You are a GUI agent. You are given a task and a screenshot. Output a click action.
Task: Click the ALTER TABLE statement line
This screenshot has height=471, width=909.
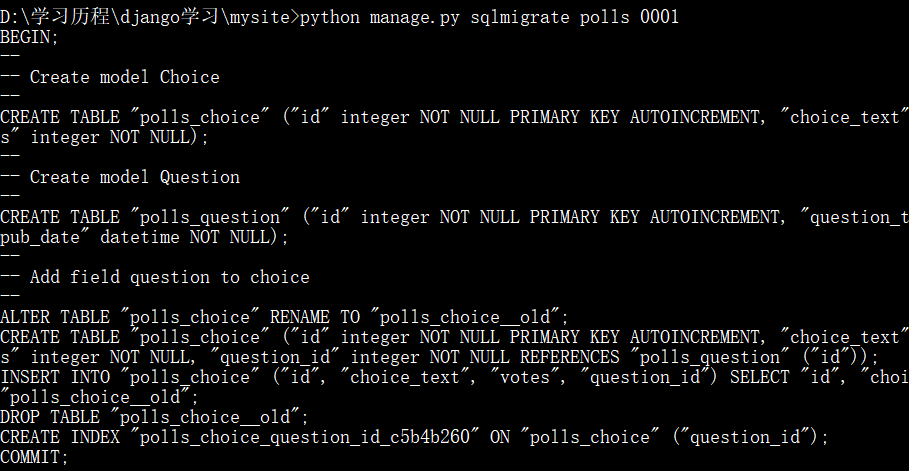(285, 317)
